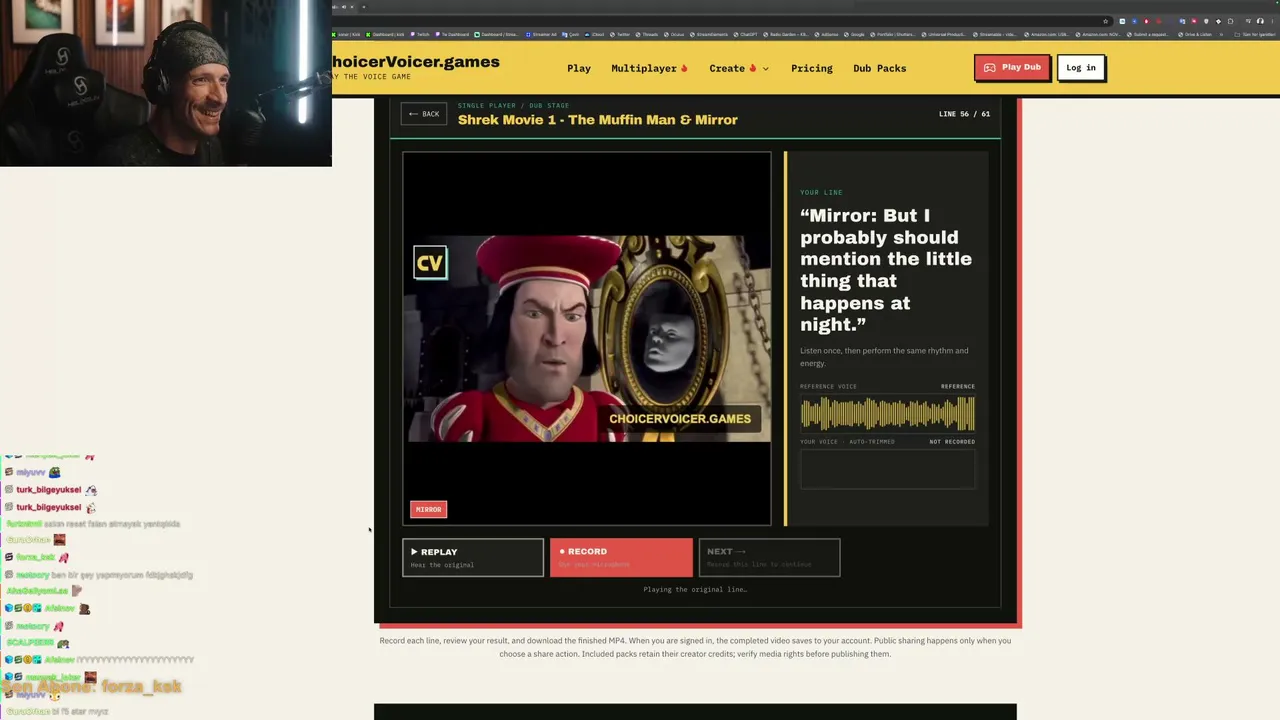Open the Twitch bookmark
Screen dimensions: 1280x720
click(x=420, y=34)
